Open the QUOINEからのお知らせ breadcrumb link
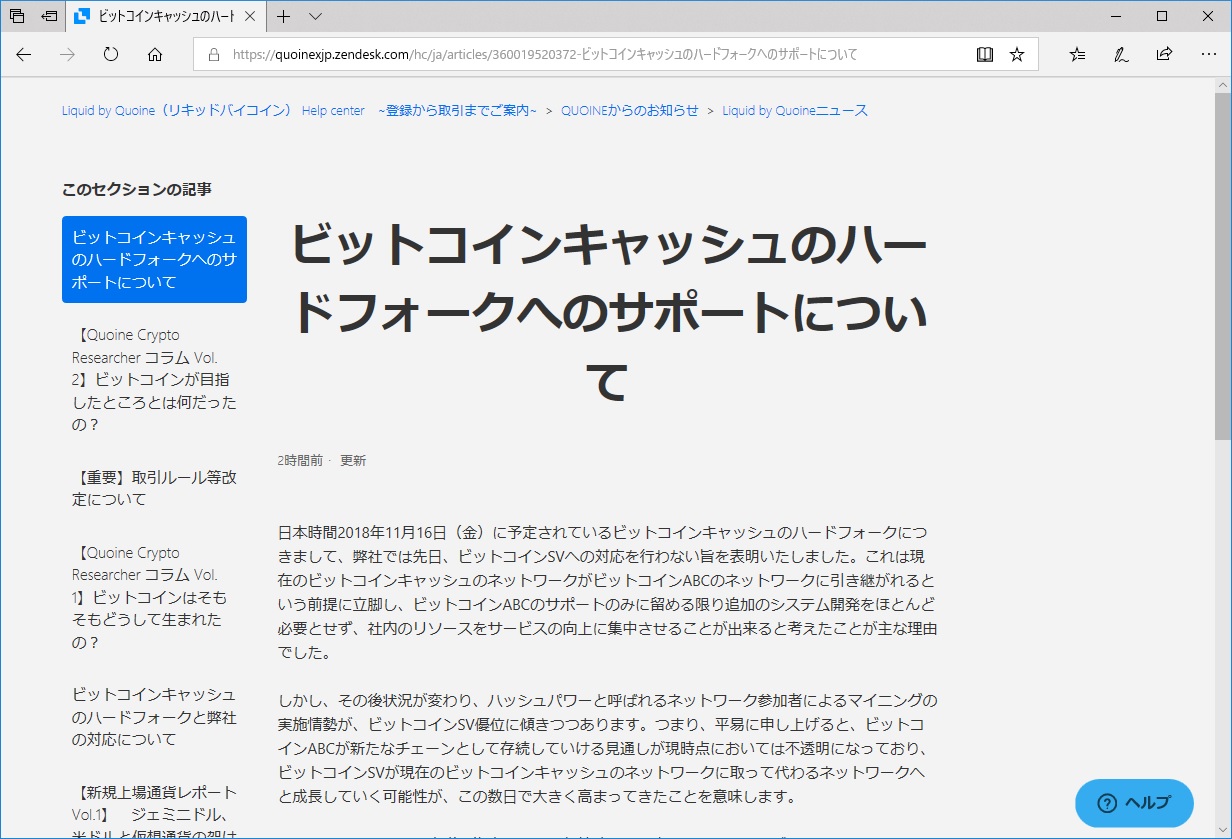This screenshot has height=839, width=1232. tap(631, 111)
